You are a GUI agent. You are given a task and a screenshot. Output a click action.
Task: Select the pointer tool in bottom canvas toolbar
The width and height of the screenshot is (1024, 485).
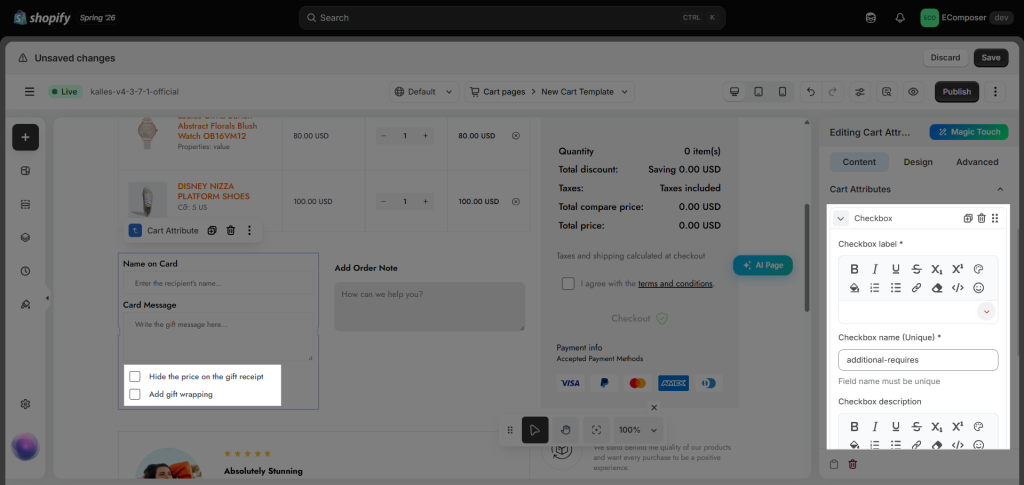point(535,430)
